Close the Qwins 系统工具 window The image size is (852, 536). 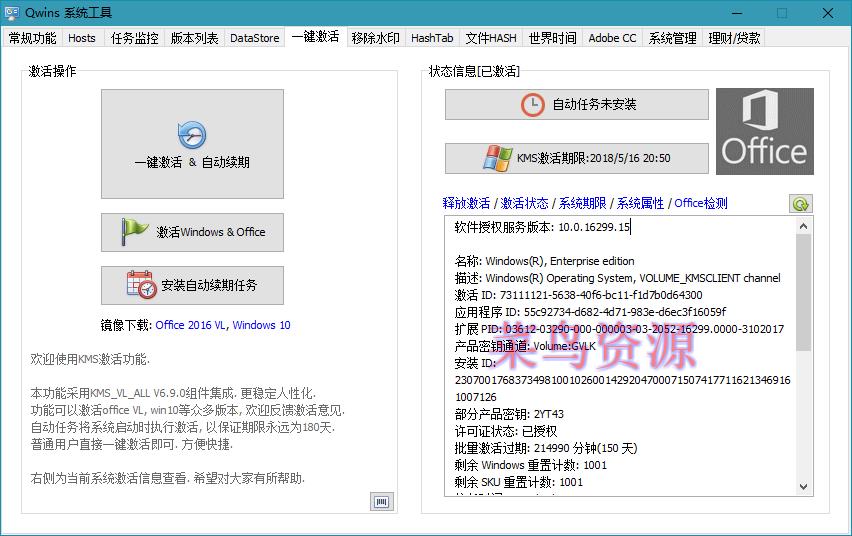[827, 13]
